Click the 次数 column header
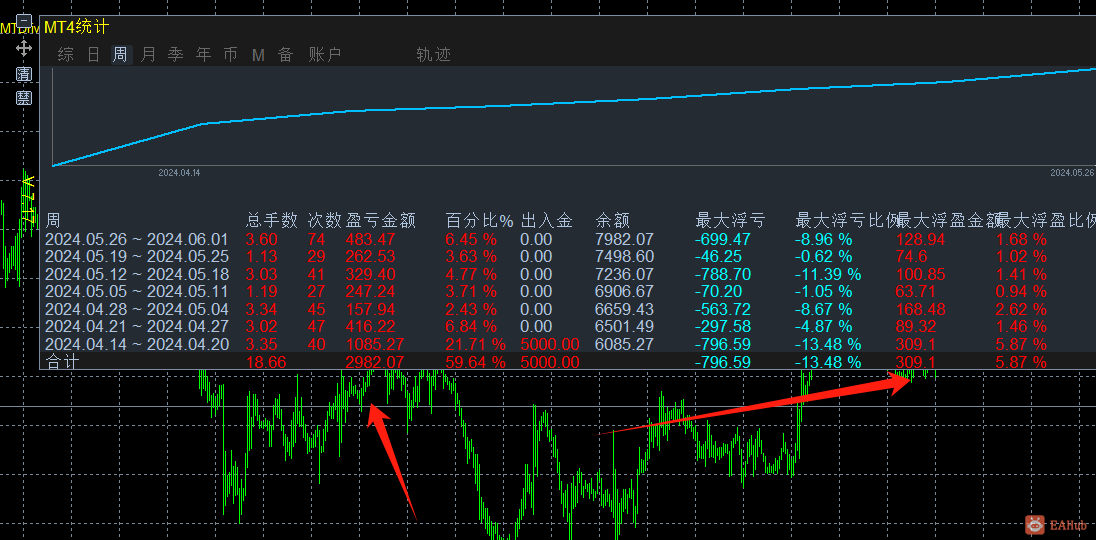1096x540 pixels. [324, 221]
